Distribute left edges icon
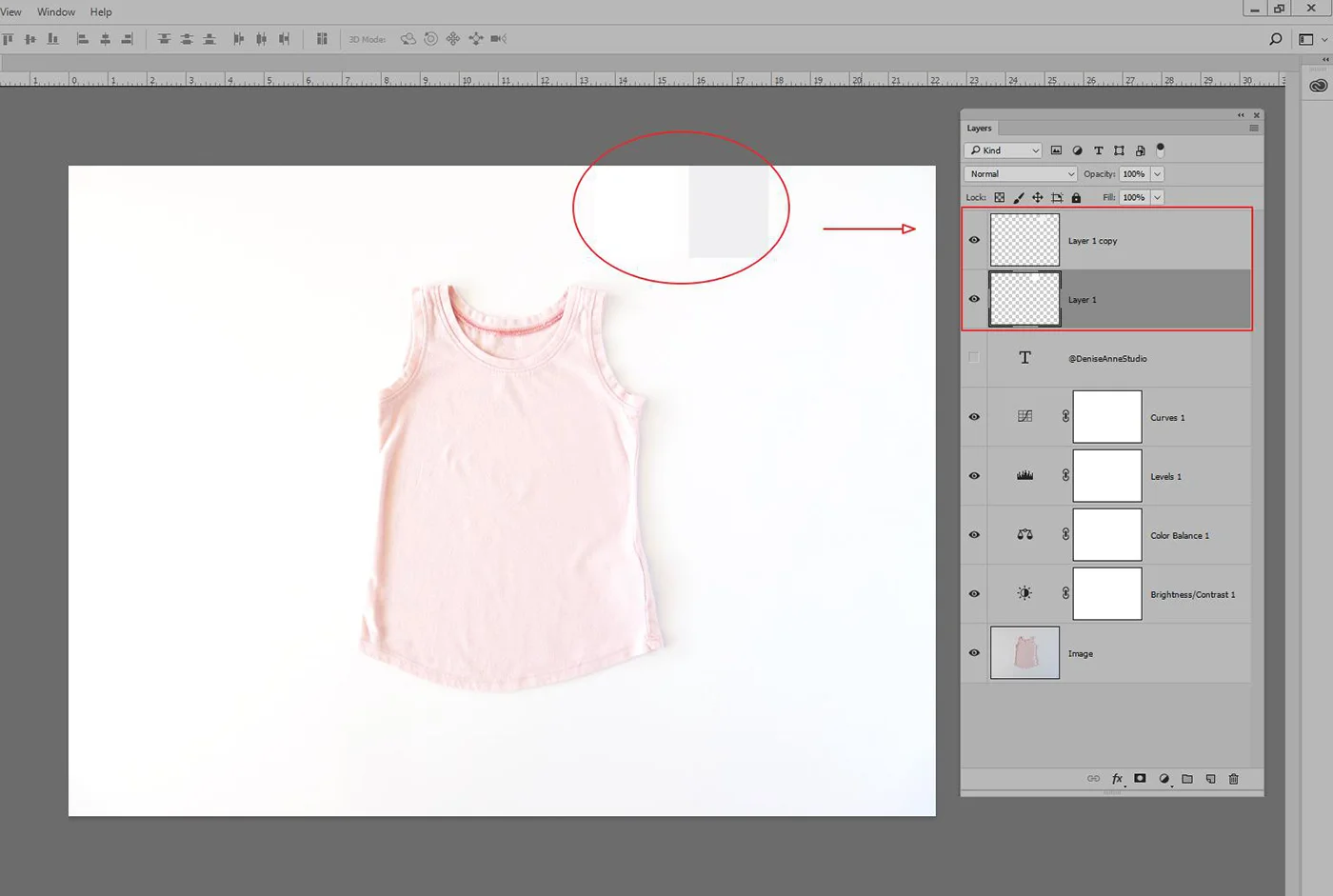The height and width of the screenshot is (896, 1333). pyautogui.click(x=238, y=39)
